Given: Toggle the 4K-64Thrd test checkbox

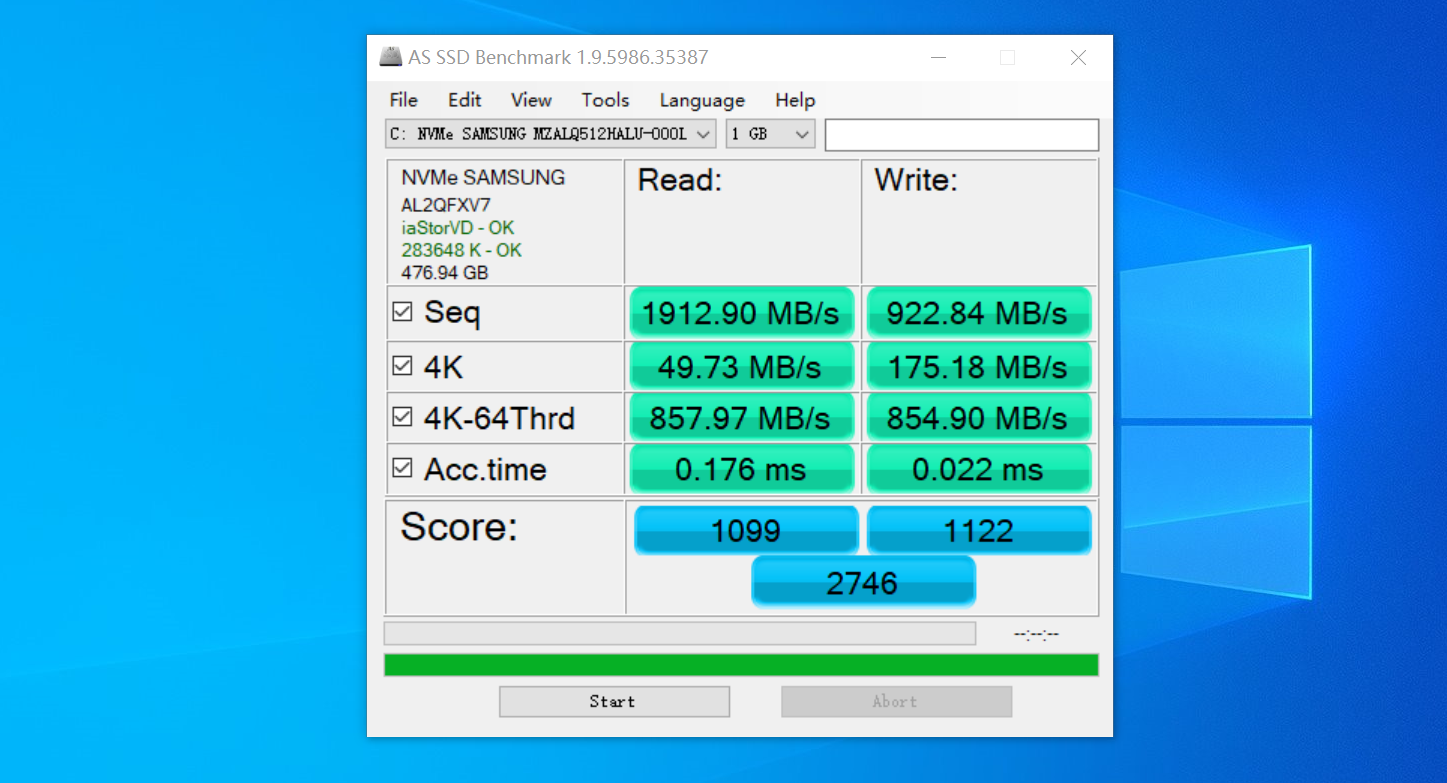Looking at the screenshot, I should pyautogui.click(x=403, y=417).
